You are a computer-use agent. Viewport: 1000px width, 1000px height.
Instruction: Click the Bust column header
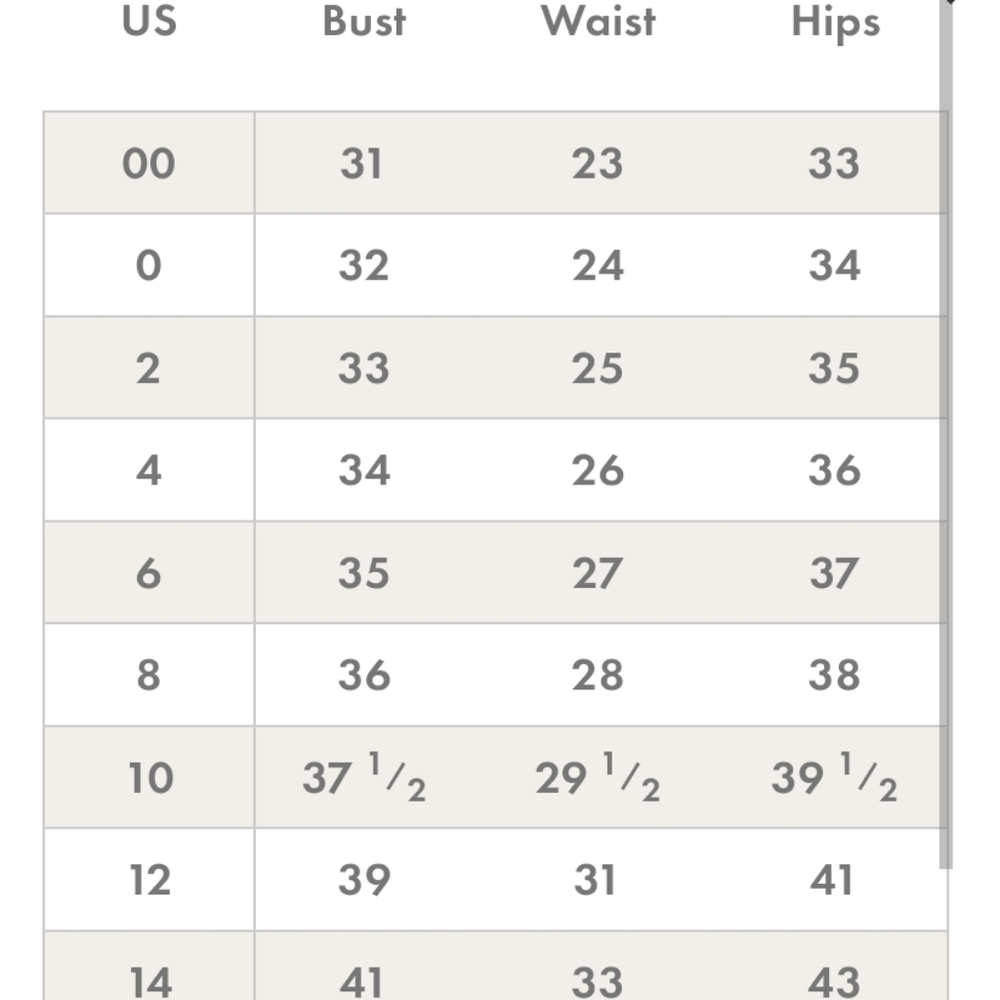coord(364,21)
